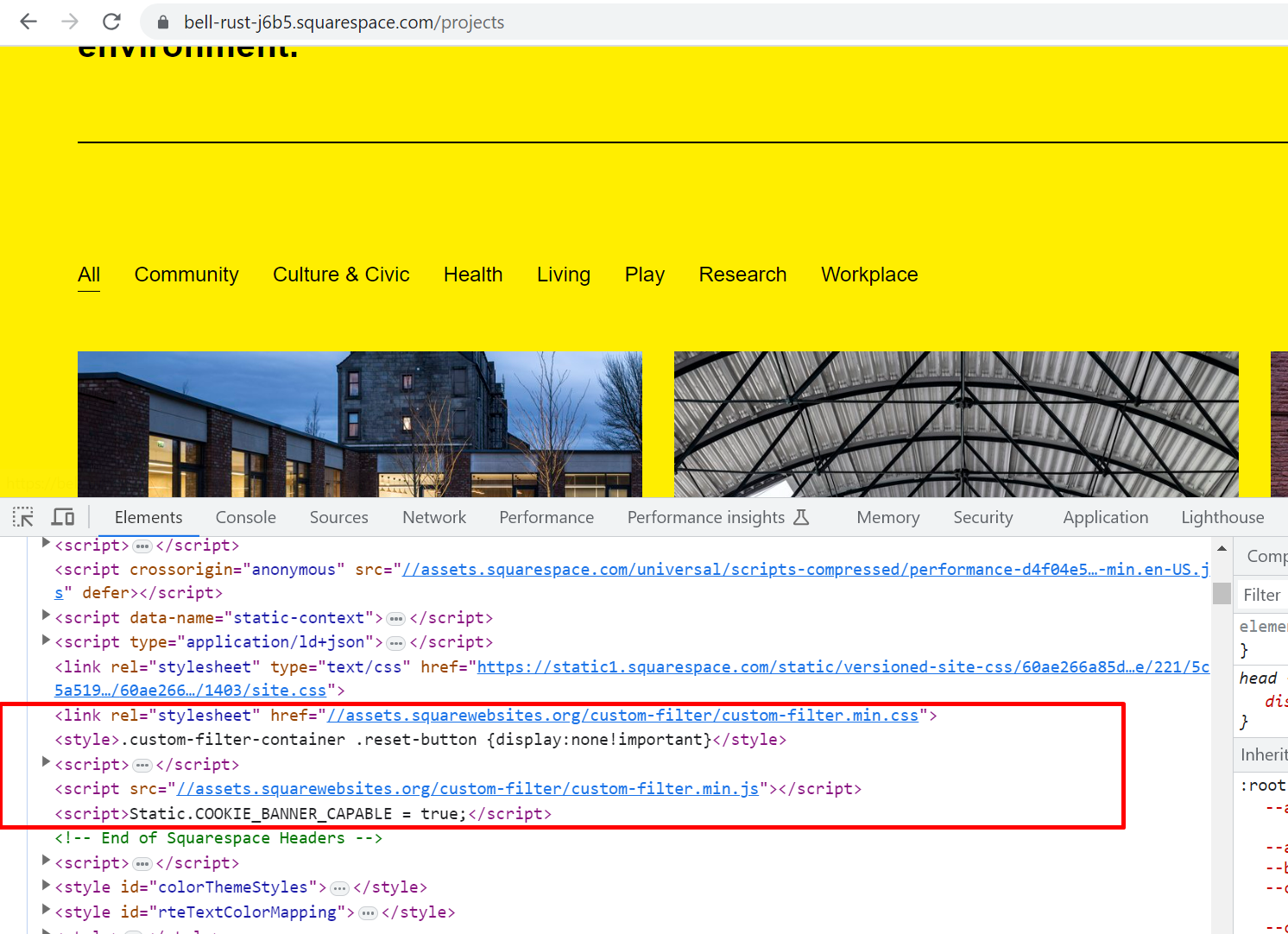
Task: Expand the first collapsed script node
Action: pos(46,544)
